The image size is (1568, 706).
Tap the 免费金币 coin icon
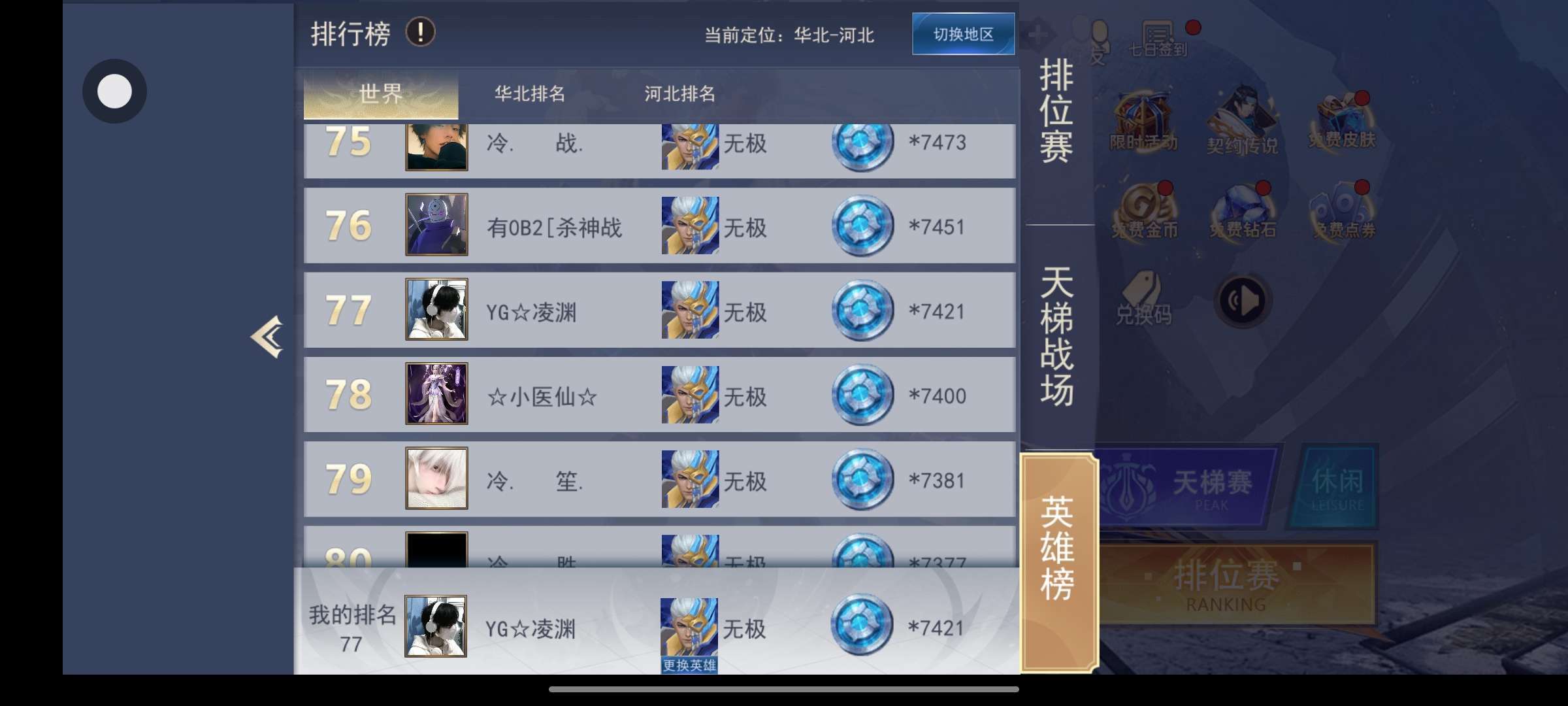(x=1144, y=210)
